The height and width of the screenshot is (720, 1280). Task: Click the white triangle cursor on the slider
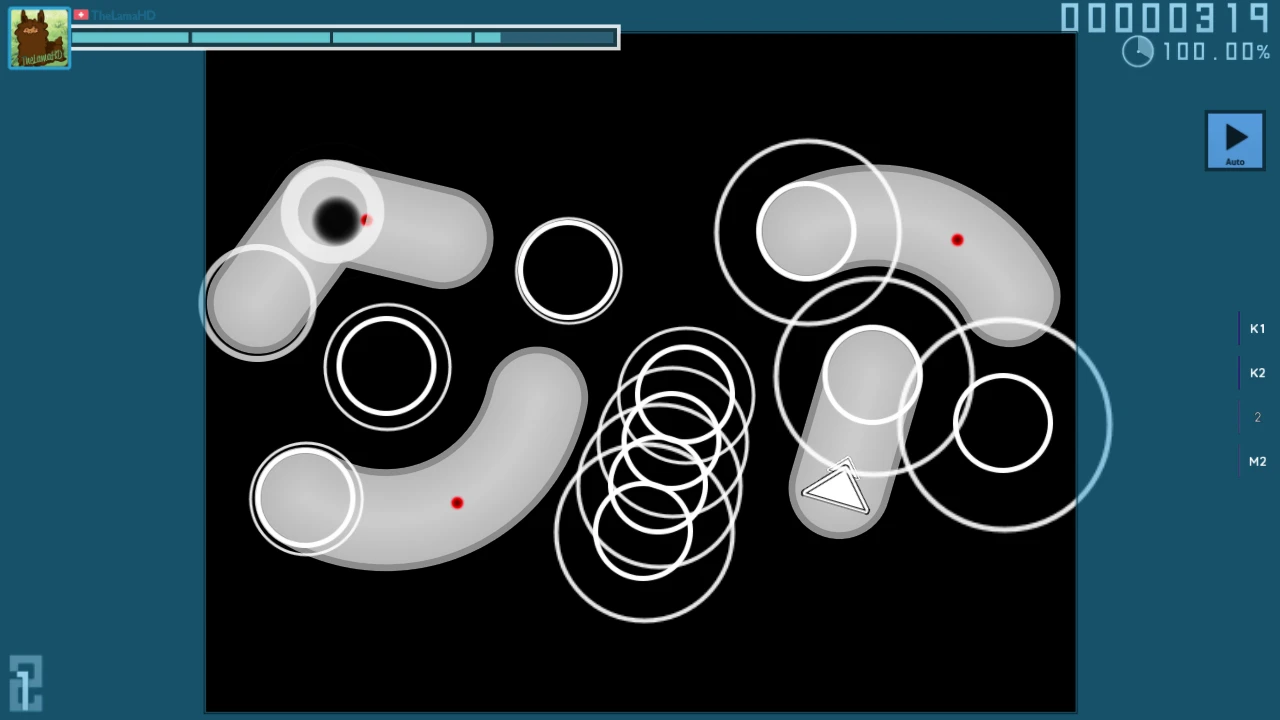836,487
